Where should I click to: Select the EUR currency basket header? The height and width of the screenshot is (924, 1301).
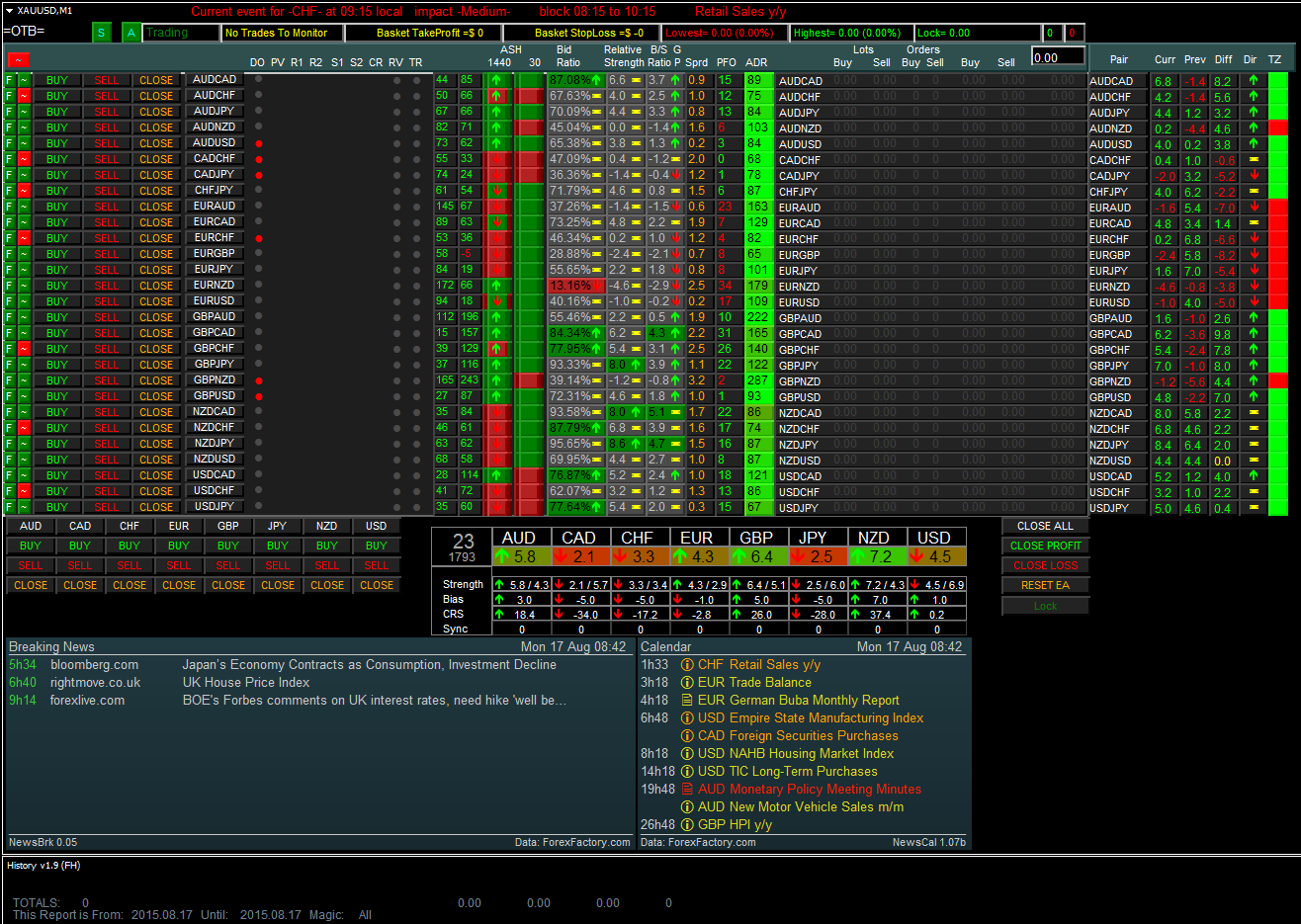[179, 526]
